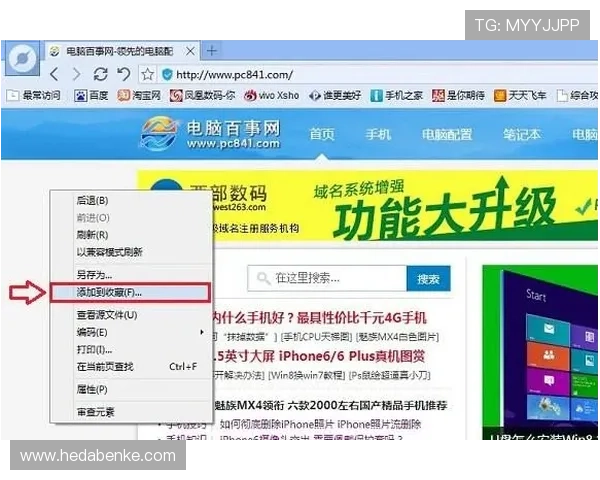
Task: Open the [手机CPU天梯图] link
Action: [316, 337]
